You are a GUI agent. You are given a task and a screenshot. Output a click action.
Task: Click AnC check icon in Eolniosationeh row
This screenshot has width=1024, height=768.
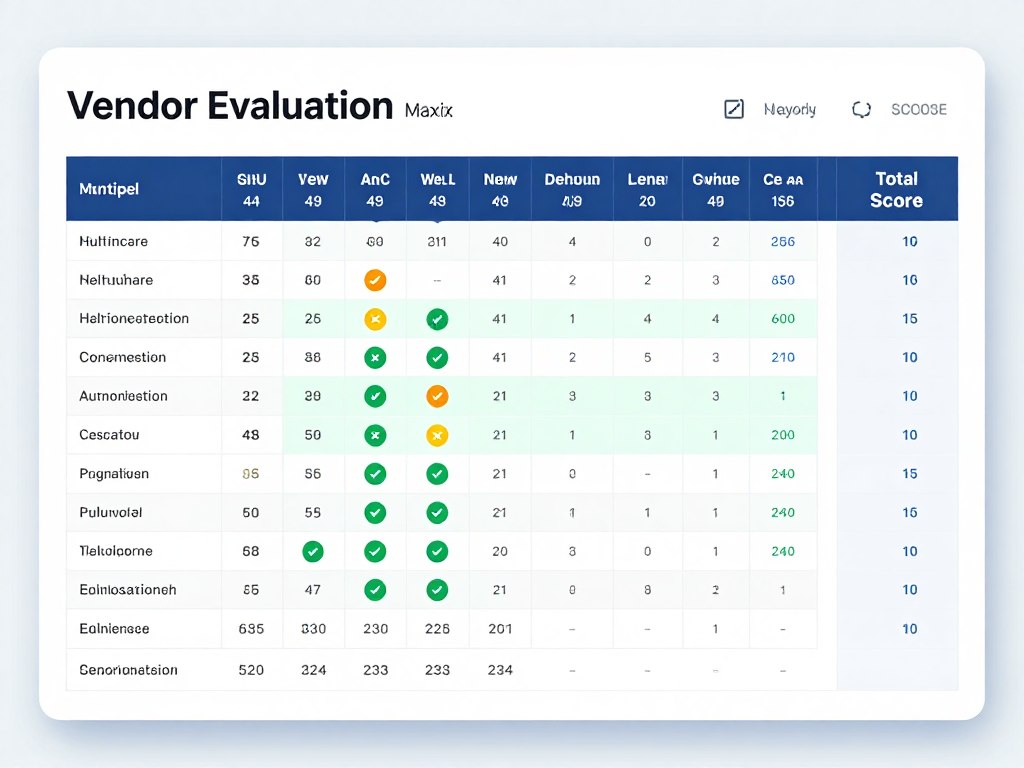point(375,590)
